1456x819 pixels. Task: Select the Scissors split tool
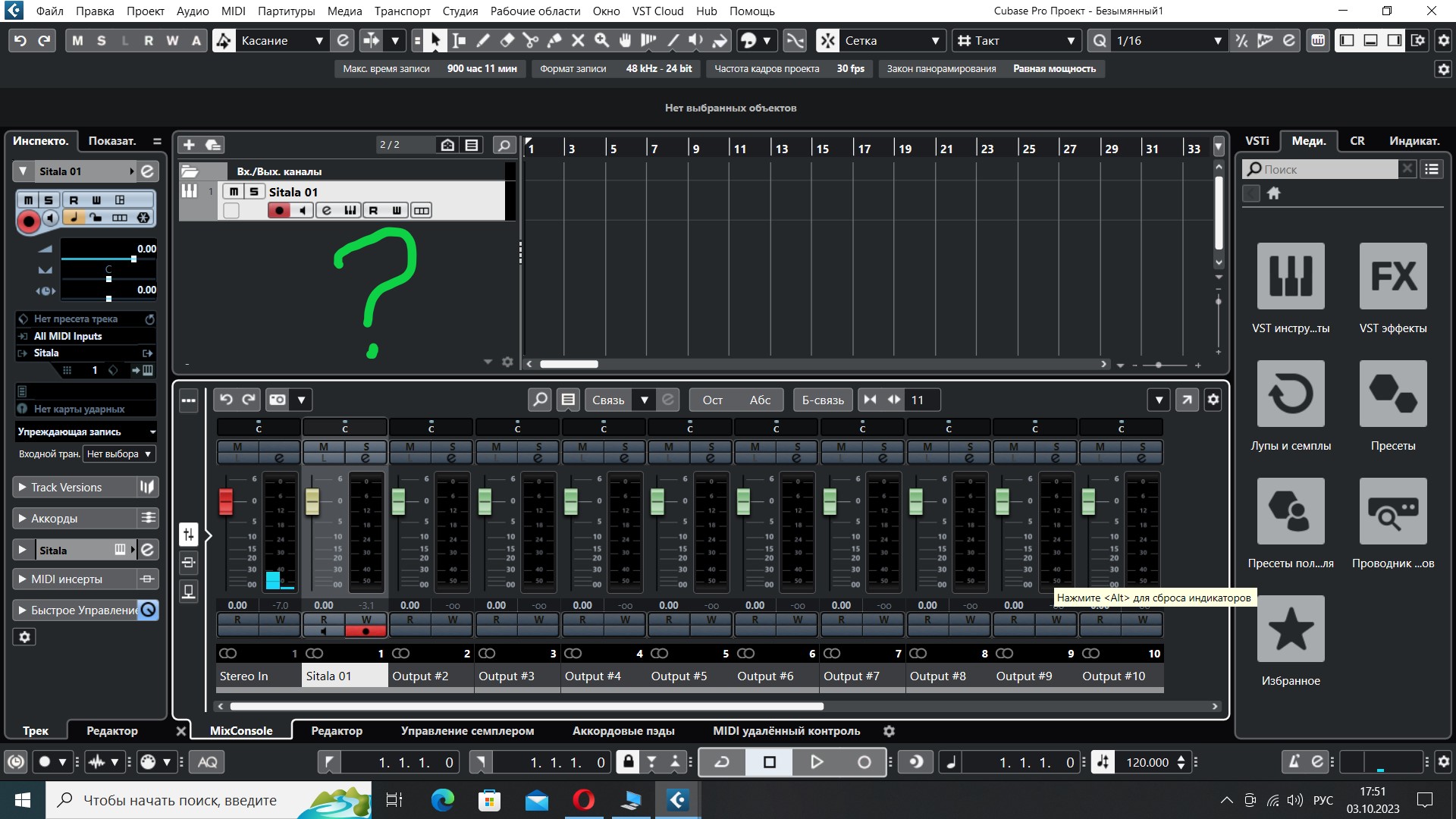(530, 40)
